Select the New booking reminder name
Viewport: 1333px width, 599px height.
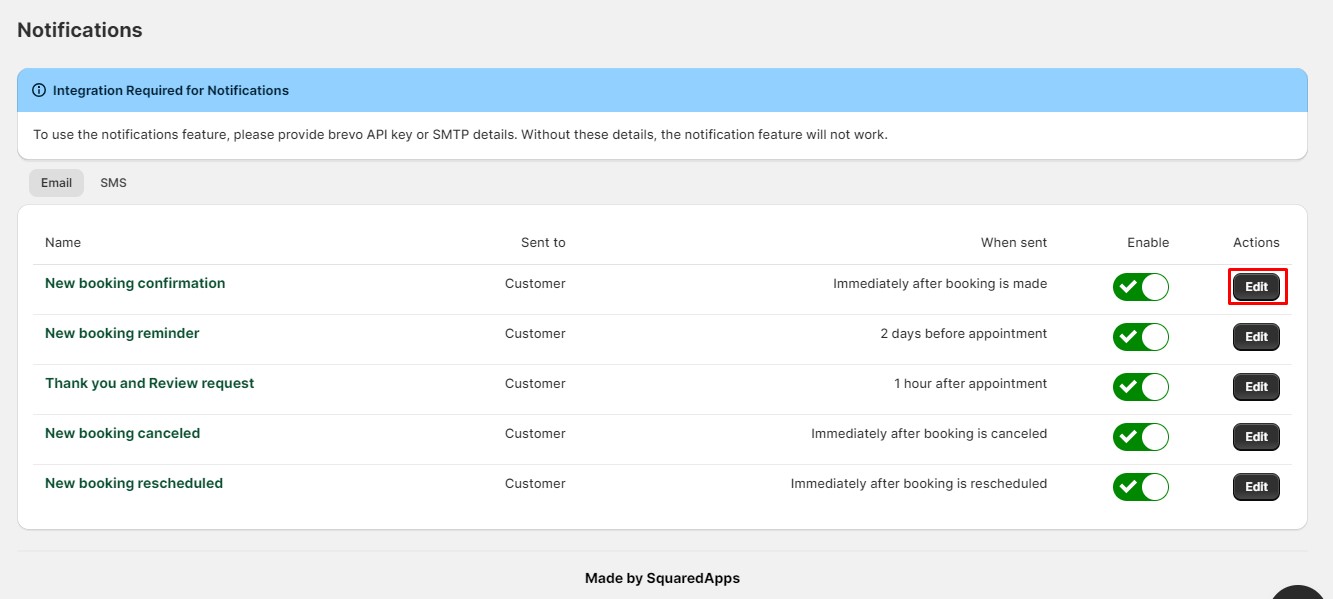click(x=122, y=333)
